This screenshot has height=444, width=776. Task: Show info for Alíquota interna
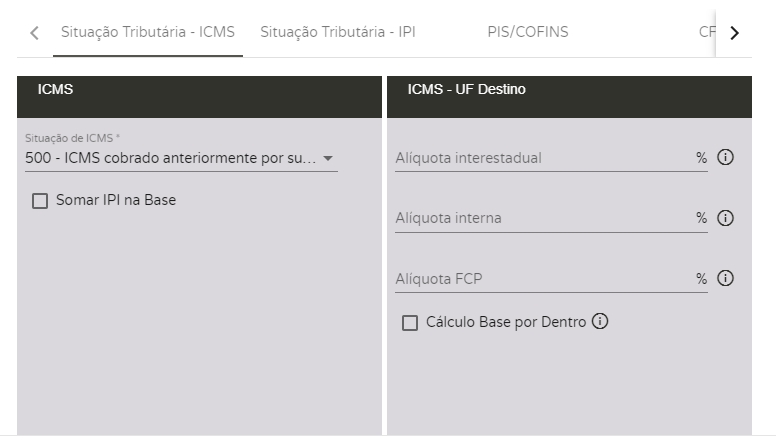727,218
